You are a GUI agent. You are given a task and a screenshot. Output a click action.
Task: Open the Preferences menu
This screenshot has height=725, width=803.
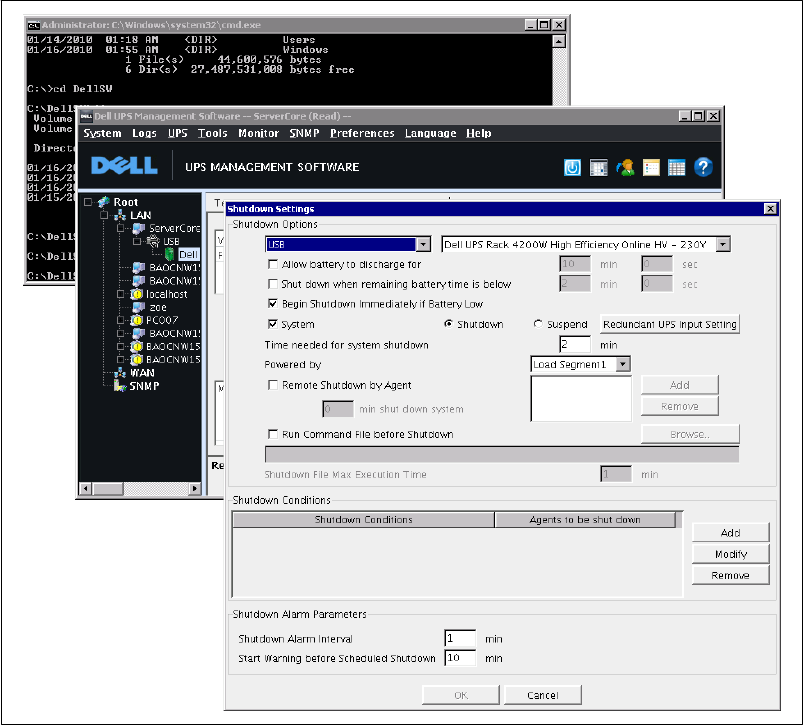[x=362, y=133]
